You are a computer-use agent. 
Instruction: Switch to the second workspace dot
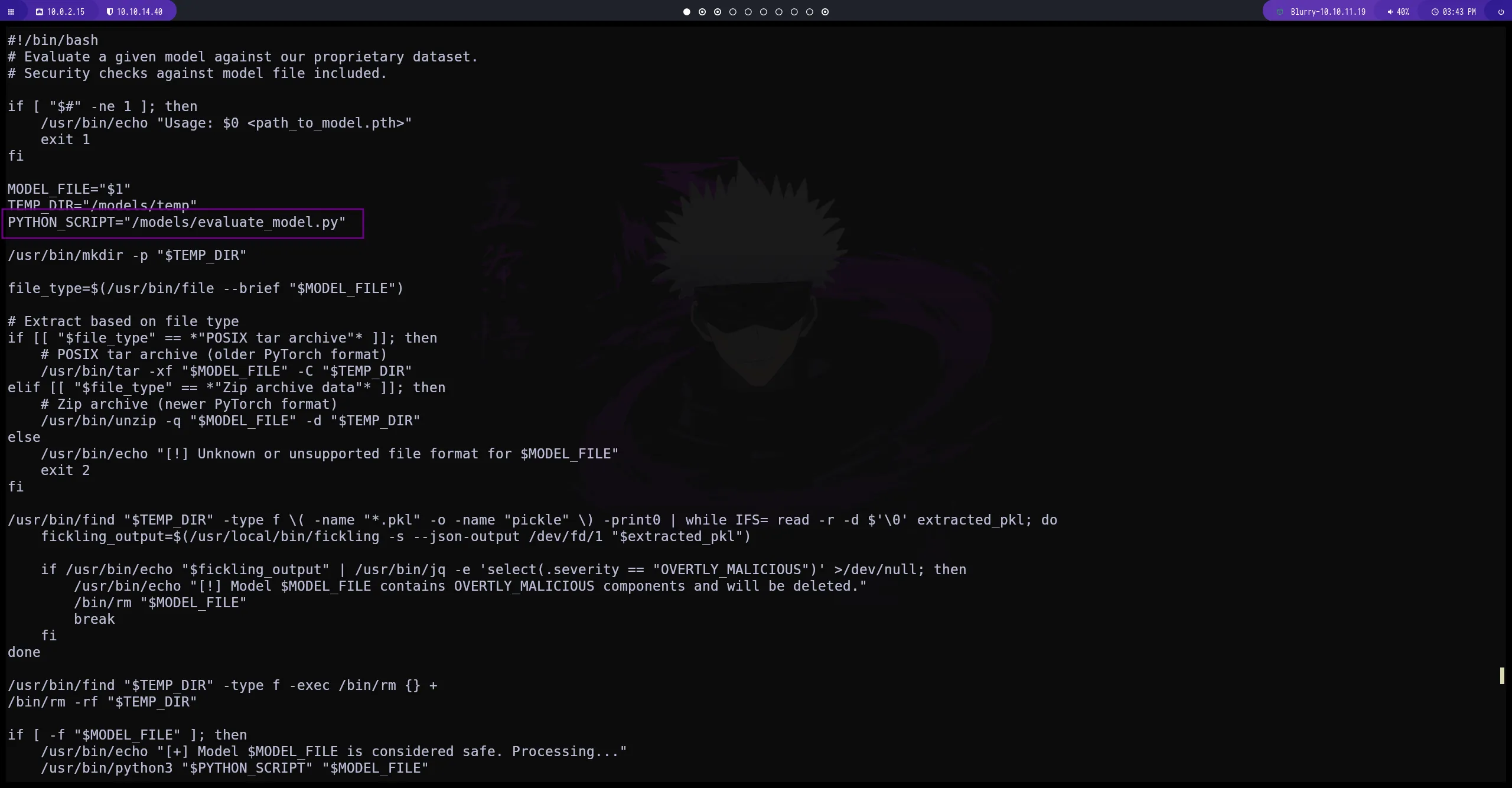click(702, 12)
